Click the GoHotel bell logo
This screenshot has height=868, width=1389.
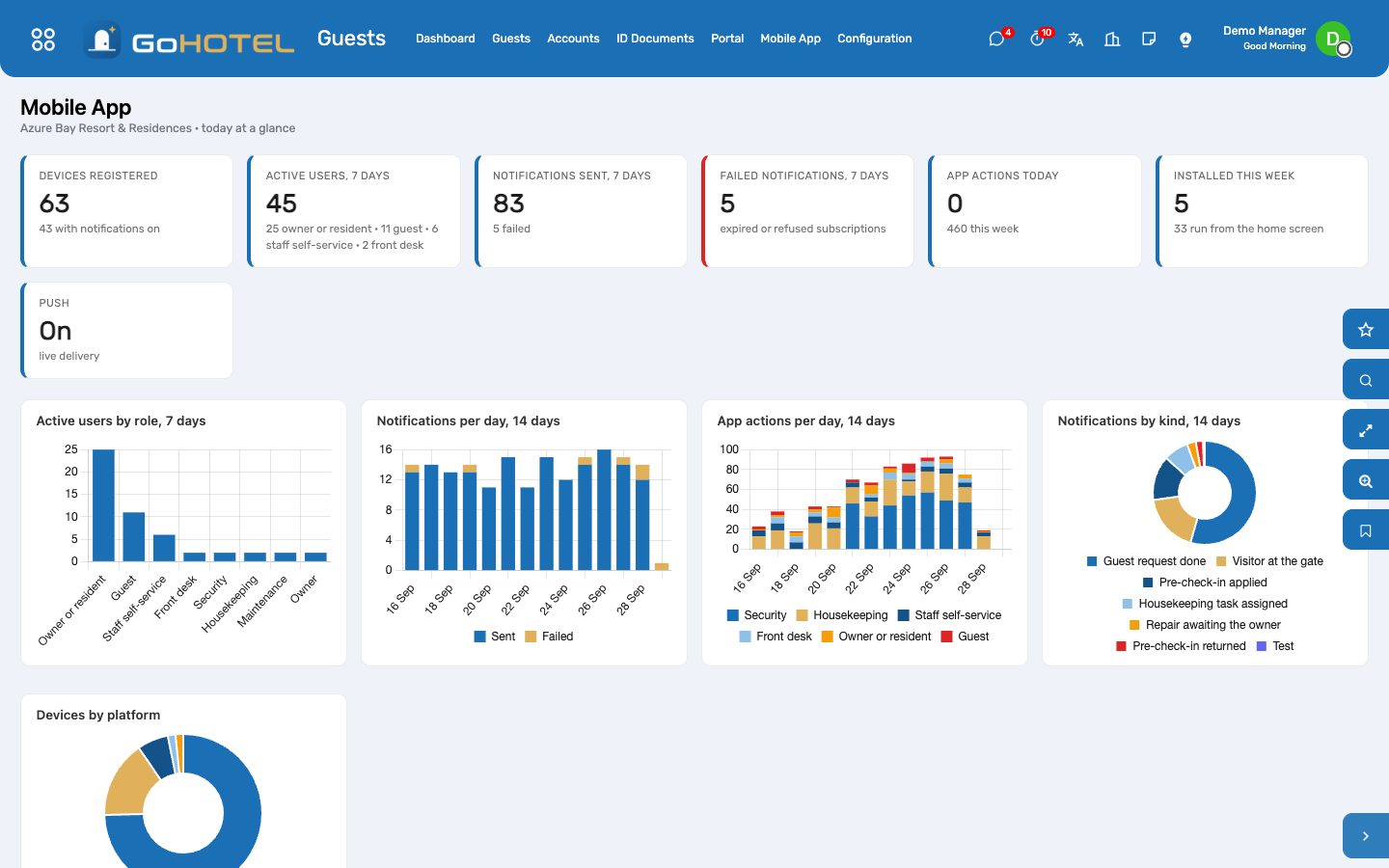click(102, 40)
